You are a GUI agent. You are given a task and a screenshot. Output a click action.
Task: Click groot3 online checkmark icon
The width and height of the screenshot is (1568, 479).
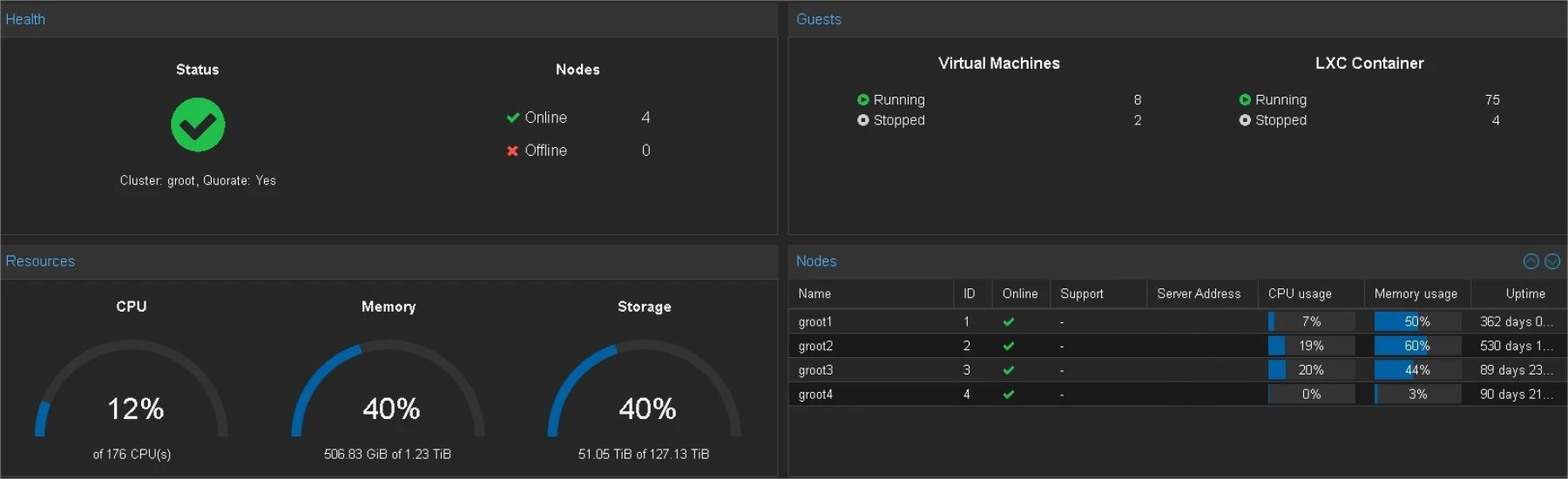coord(1009,370)
